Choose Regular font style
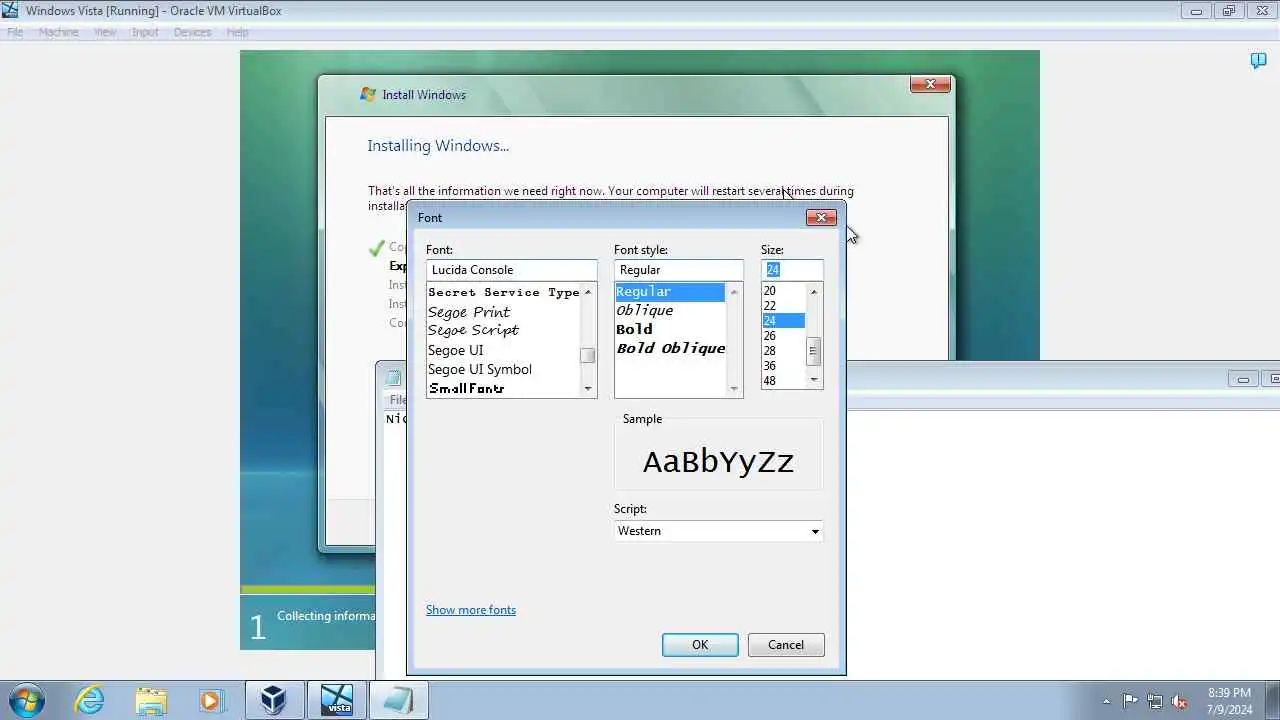 pyautogui.click(x=669, y=292)
